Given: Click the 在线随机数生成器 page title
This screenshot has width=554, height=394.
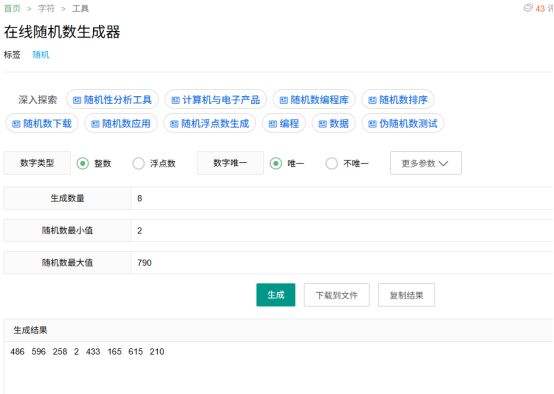Looking at the screenshot, I should [62, 32].
